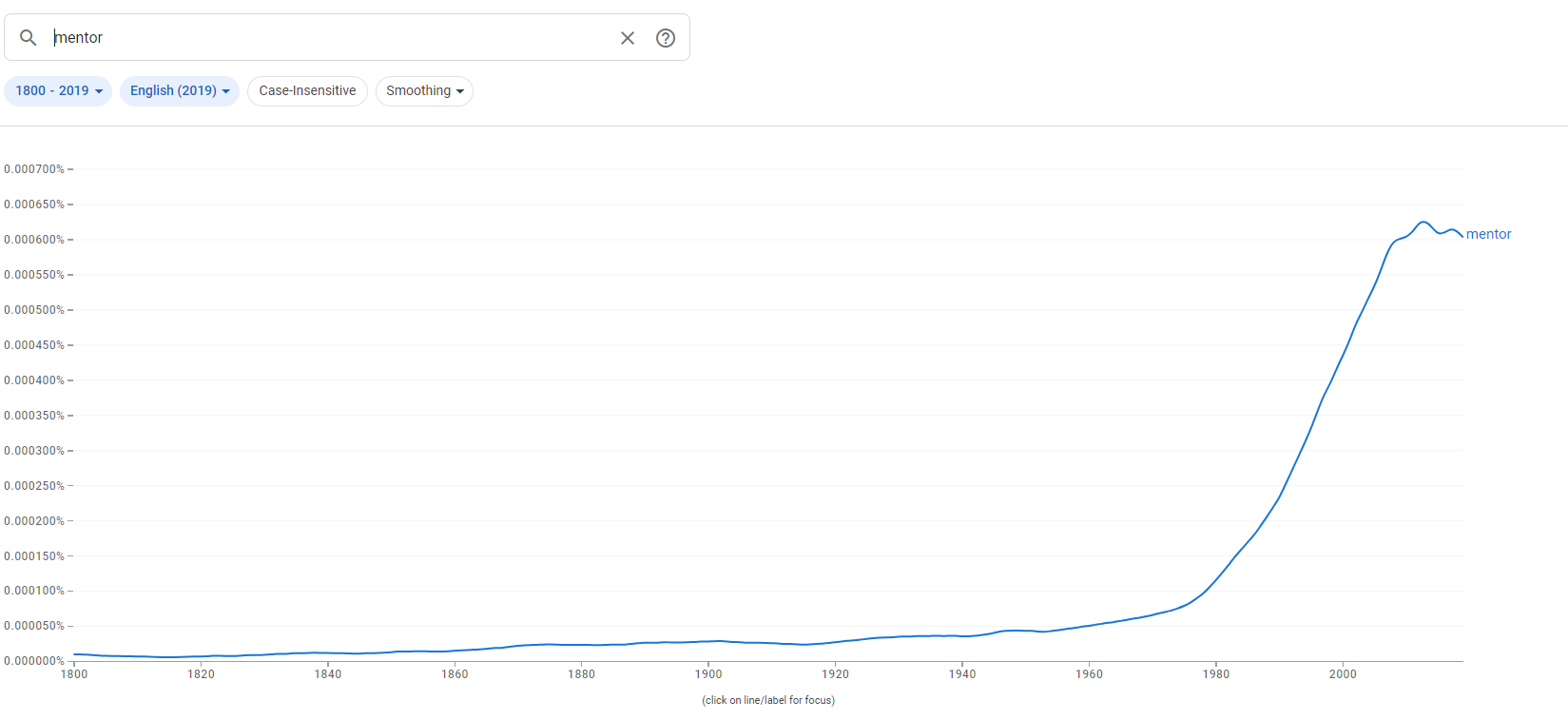The height and width of the screenshot is (720, 1568).
Task: Open the help question mark icon
Action: point(666,38)
